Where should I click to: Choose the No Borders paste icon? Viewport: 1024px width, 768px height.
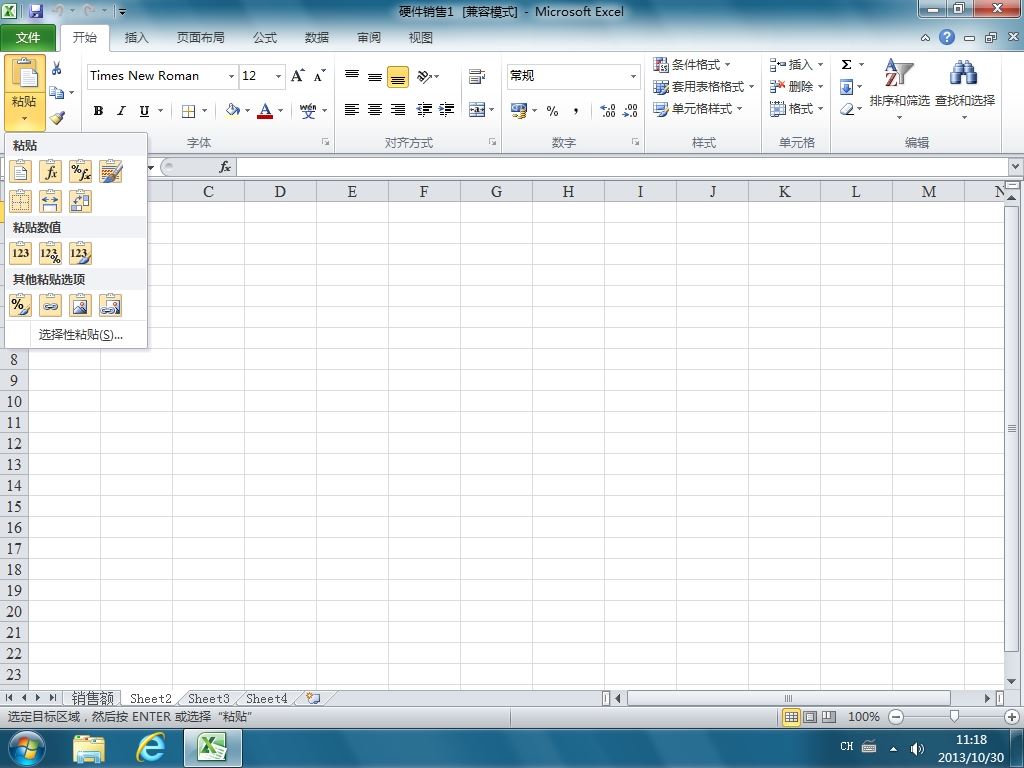click(x=20, y=201)
